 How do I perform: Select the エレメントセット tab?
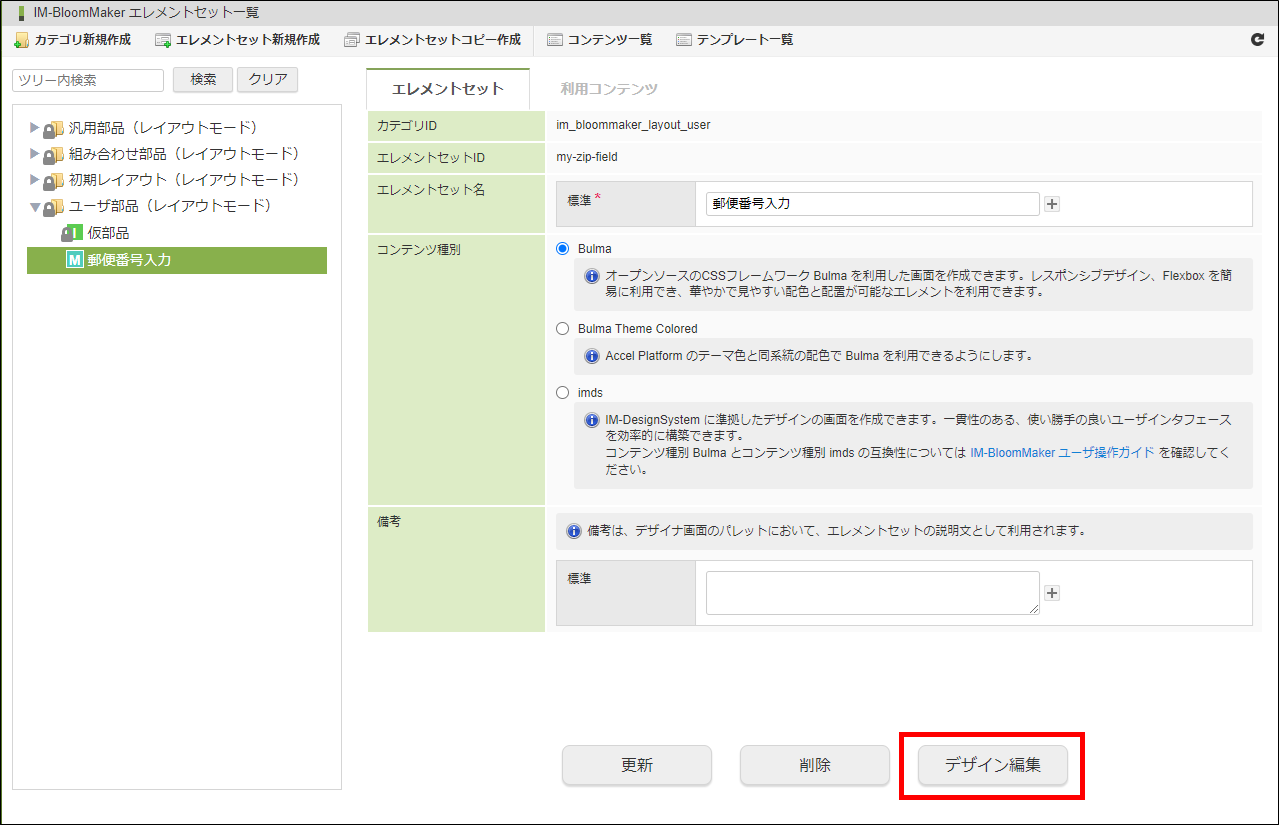pos(447,89)
